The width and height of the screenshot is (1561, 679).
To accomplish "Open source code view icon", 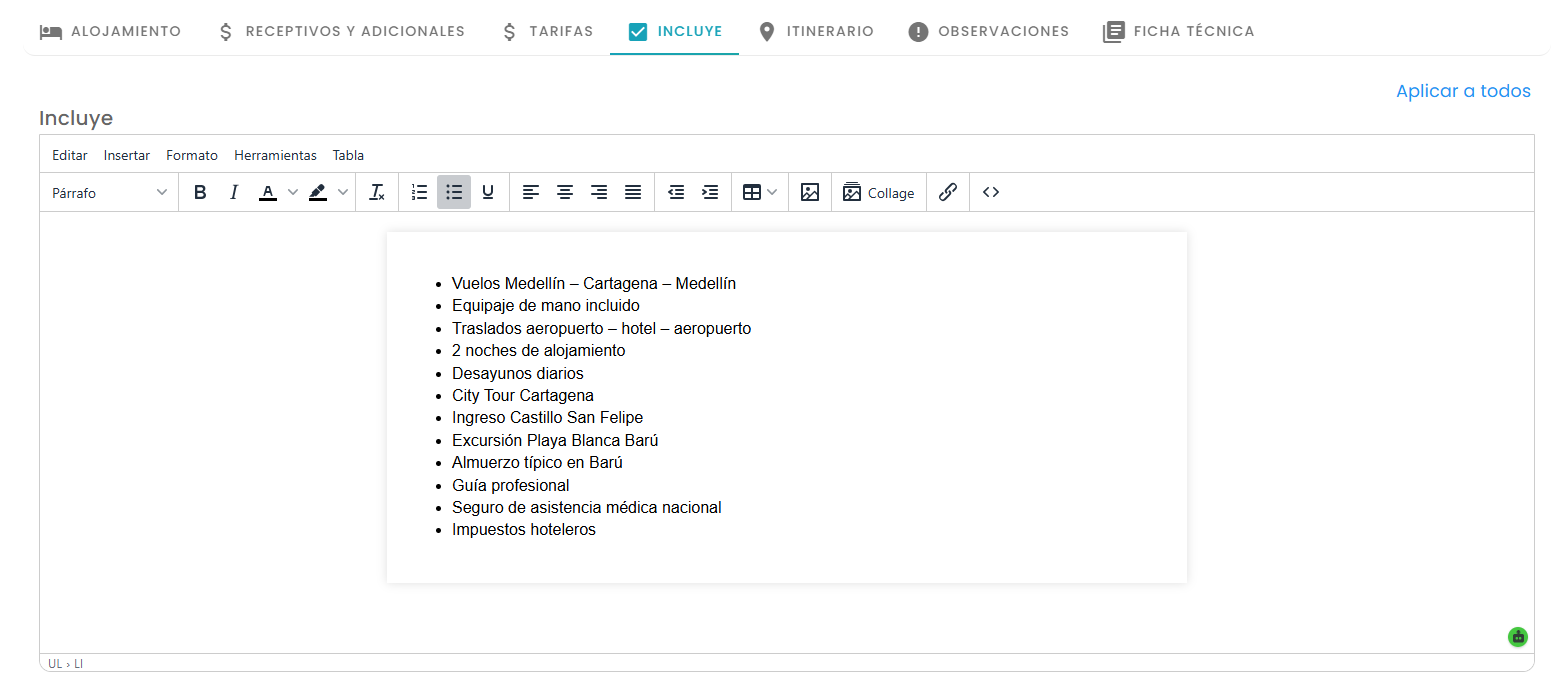I will point(991,192).
